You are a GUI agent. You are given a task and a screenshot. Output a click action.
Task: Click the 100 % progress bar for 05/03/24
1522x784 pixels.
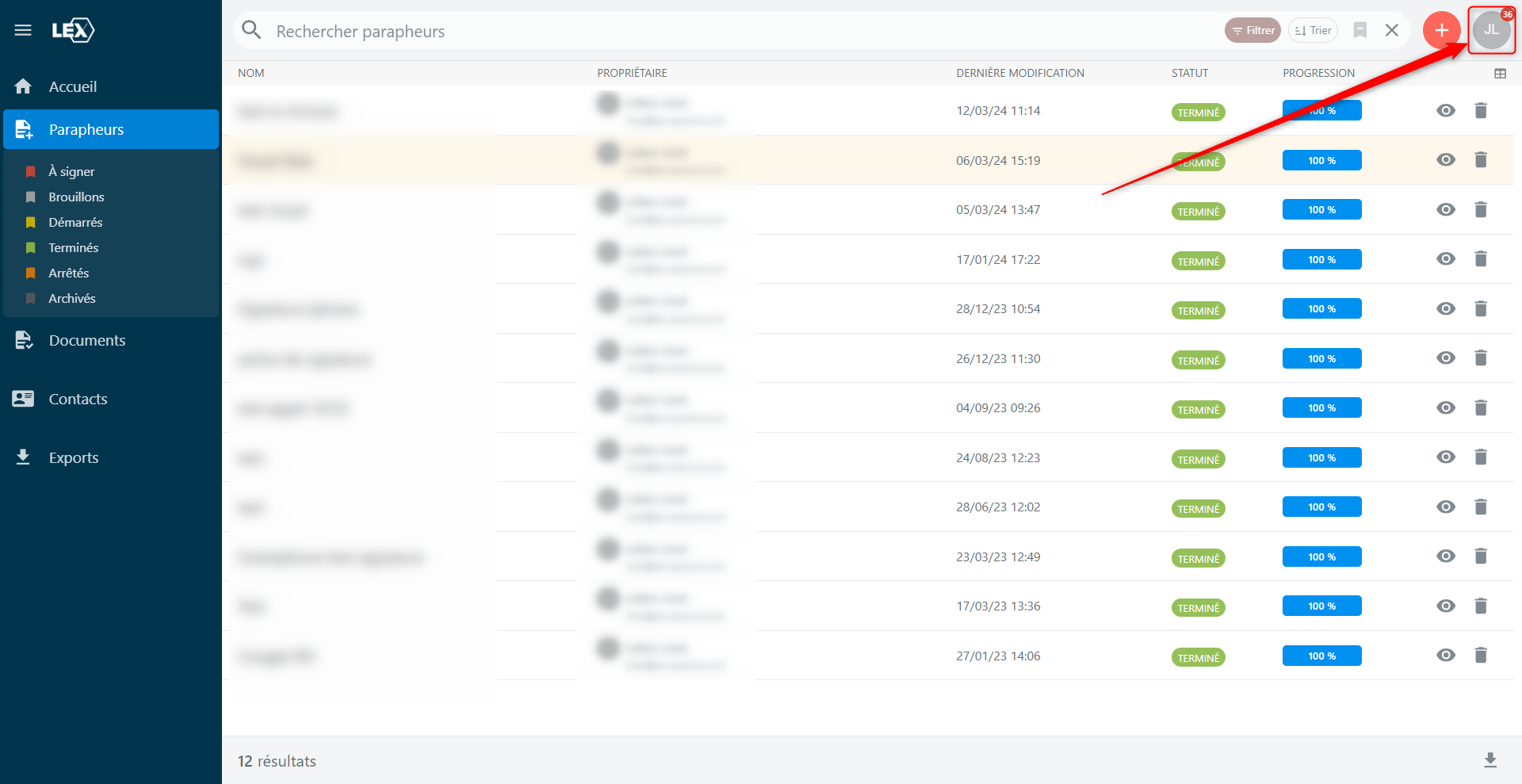click(x=1321, y=210)
